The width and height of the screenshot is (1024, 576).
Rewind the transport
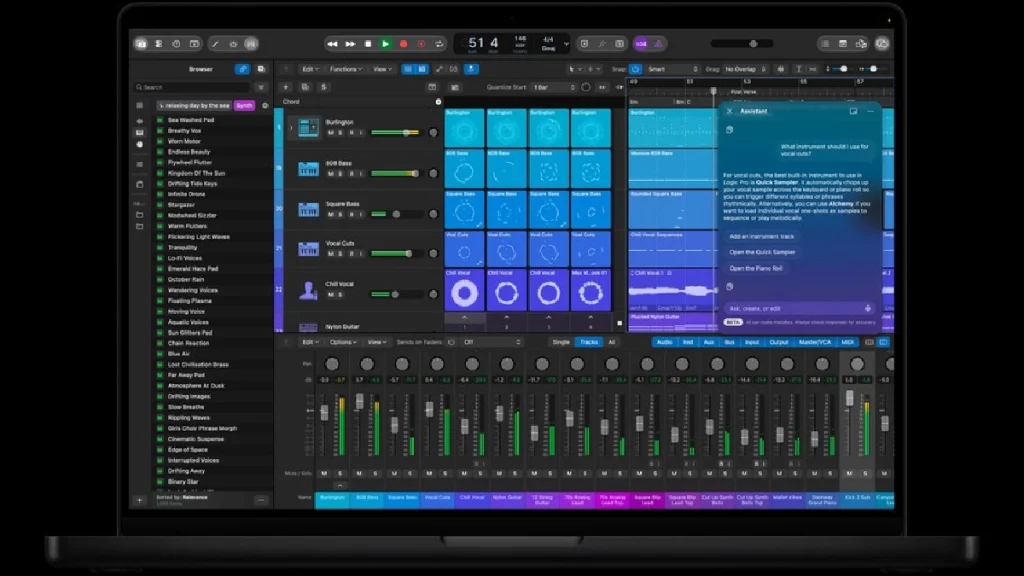click(x=332, y=44)
